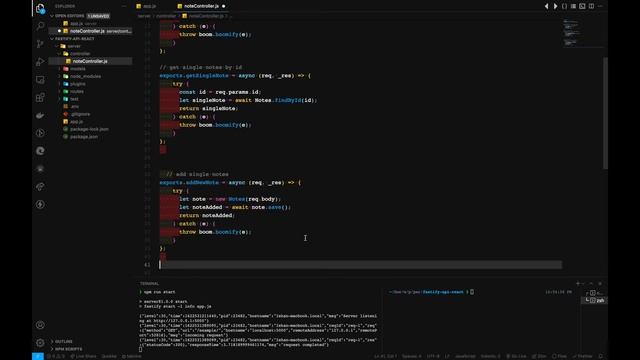Screen dimensions: 640x360
Task: Open editor More Actions ellipsis
Action: pos(600,6)
